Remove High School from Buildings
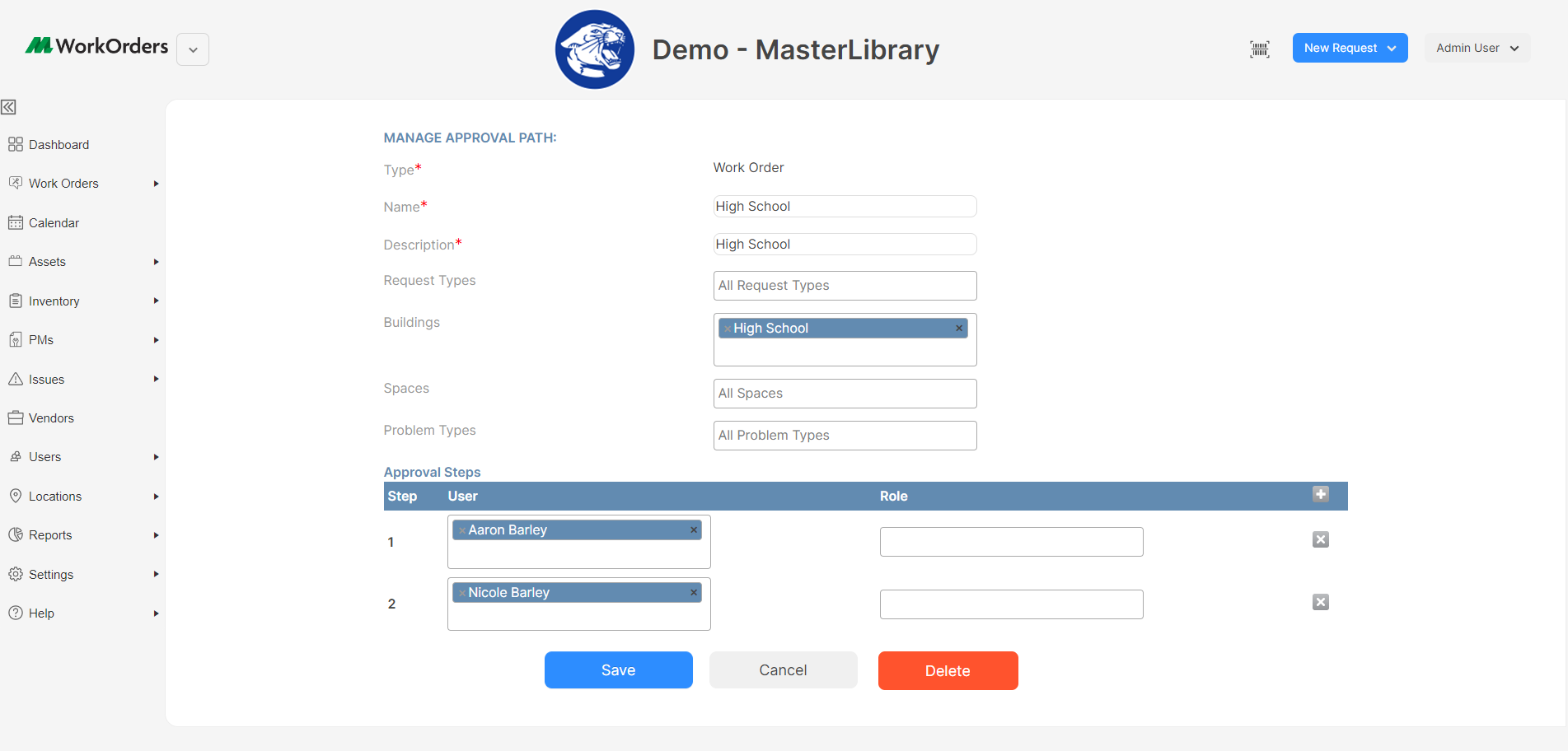The width and height of the screenshot is (1568, 751). 958,328
